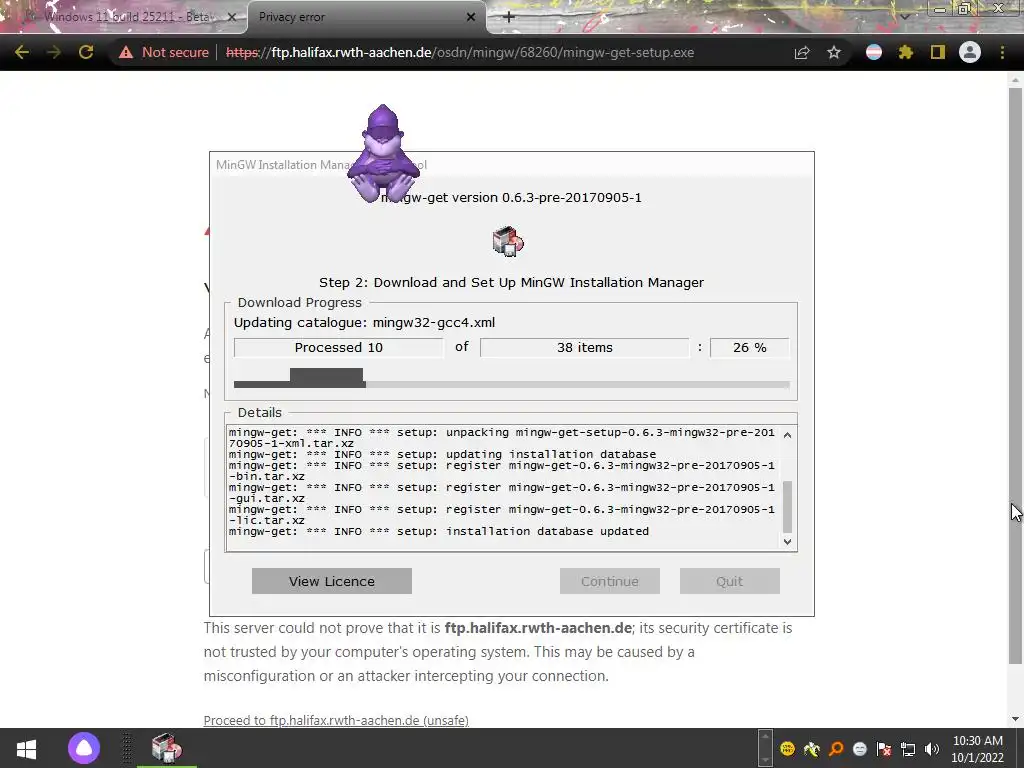This screenshot has width=1024, height=768.
Task: Select the Privacy error tab
Action: 366,17
